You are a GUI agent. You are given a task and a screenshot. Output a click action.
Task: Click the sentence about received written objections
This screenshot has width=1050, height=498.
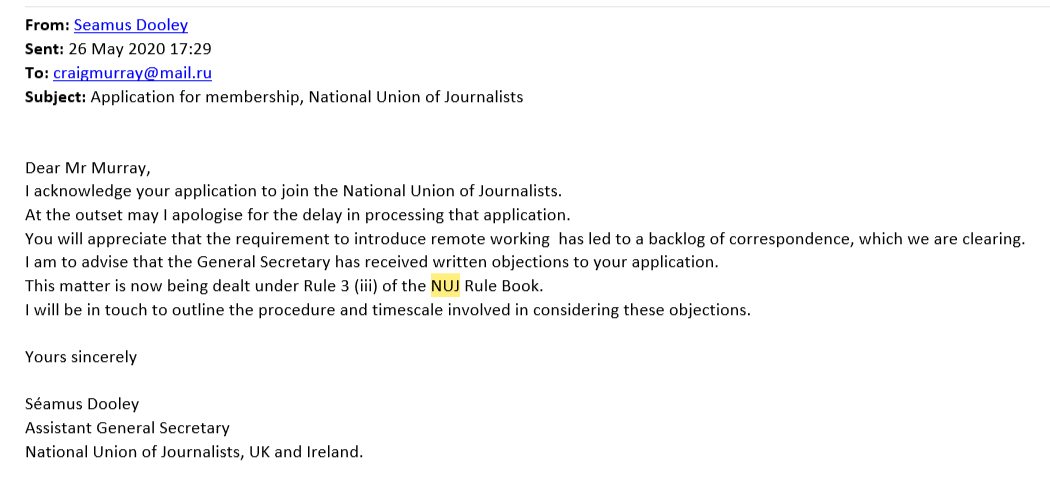point(372,262)
